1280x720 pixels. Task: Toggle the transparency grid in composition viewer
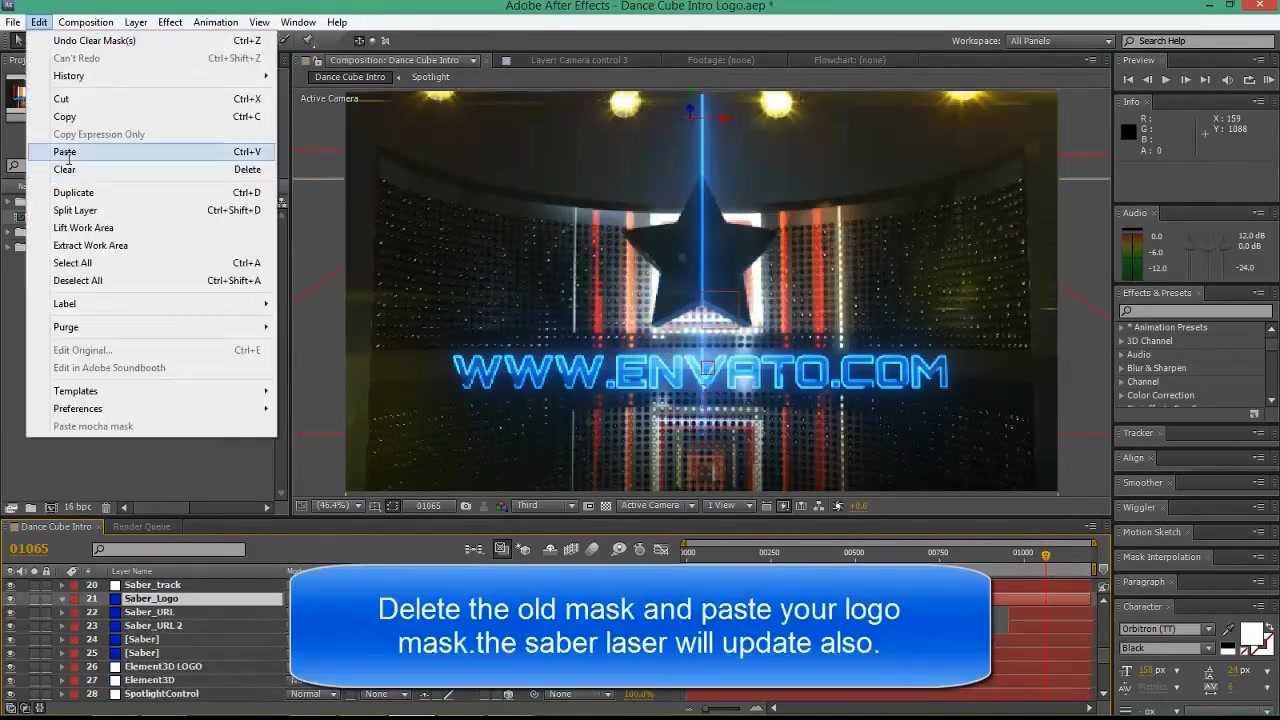point(606,506)
